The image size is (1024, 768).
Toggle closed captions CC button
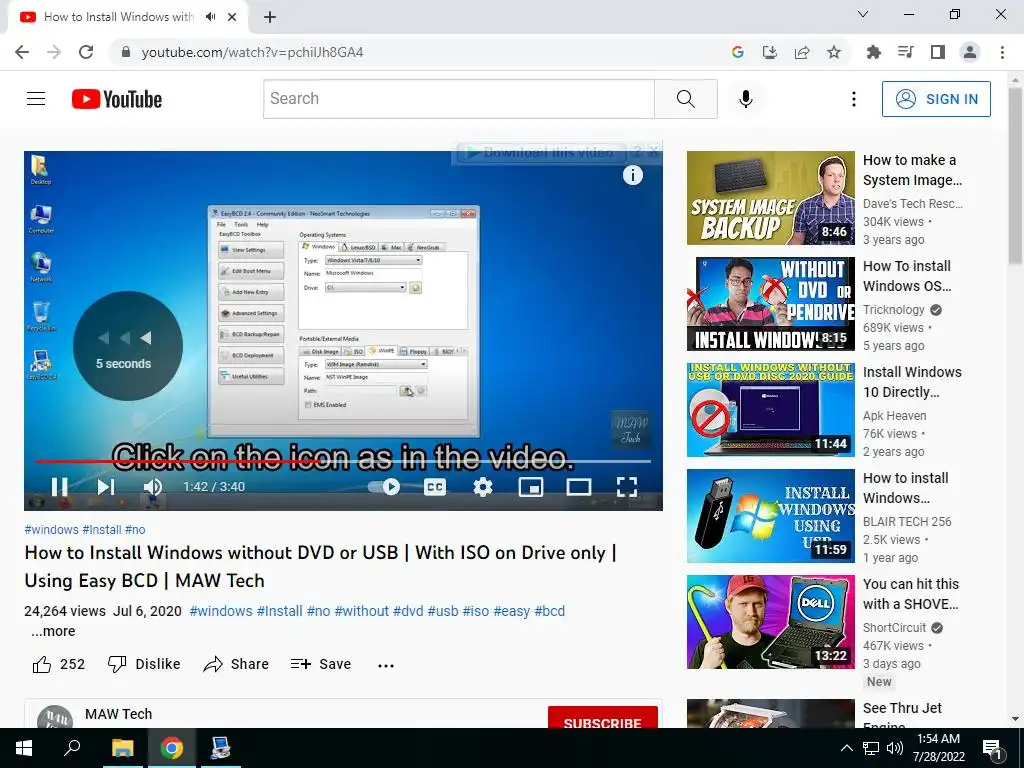435,487
